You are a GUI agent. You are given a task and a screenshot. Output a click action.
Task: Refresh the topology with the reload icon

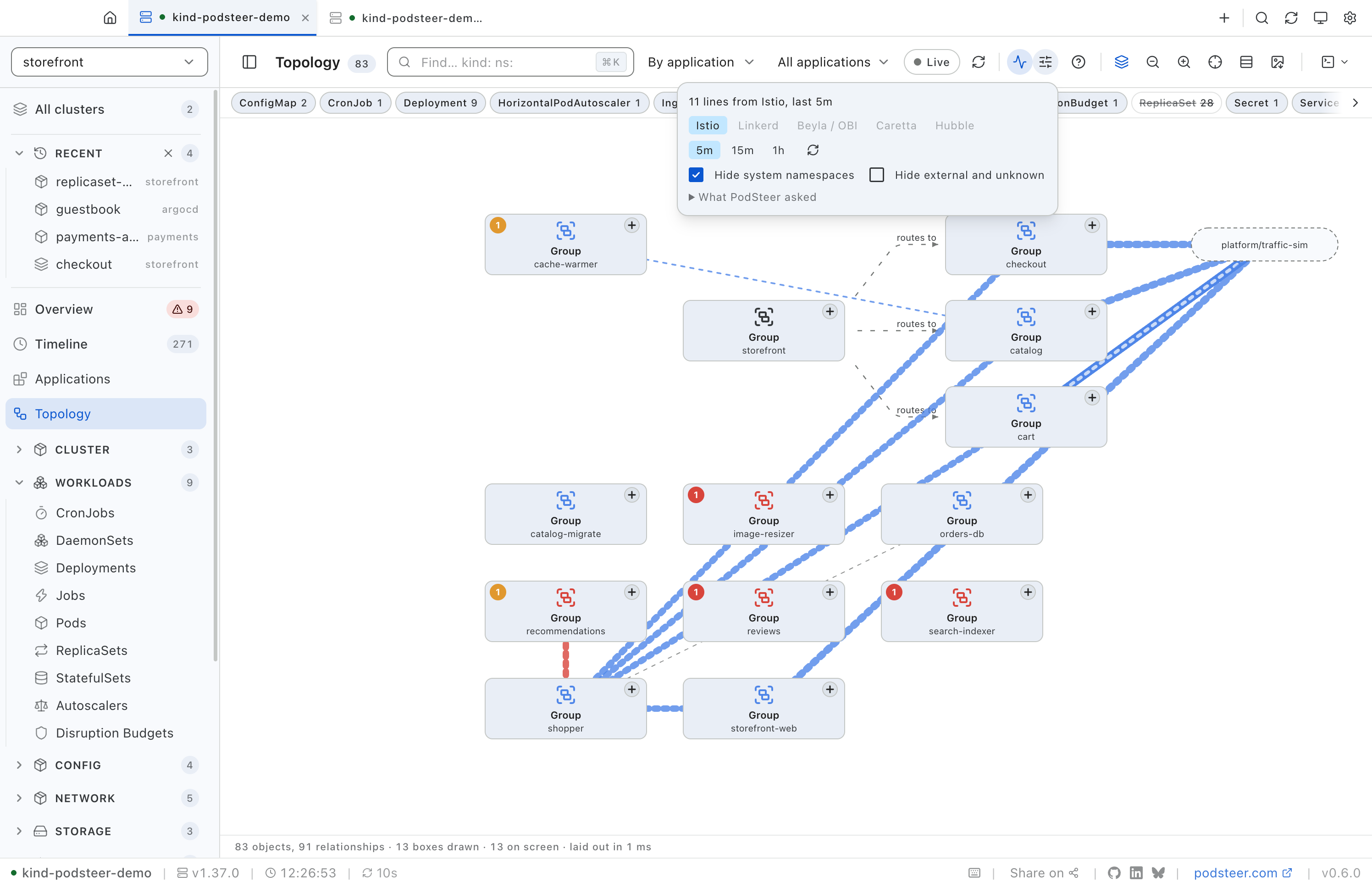point(978,62)
